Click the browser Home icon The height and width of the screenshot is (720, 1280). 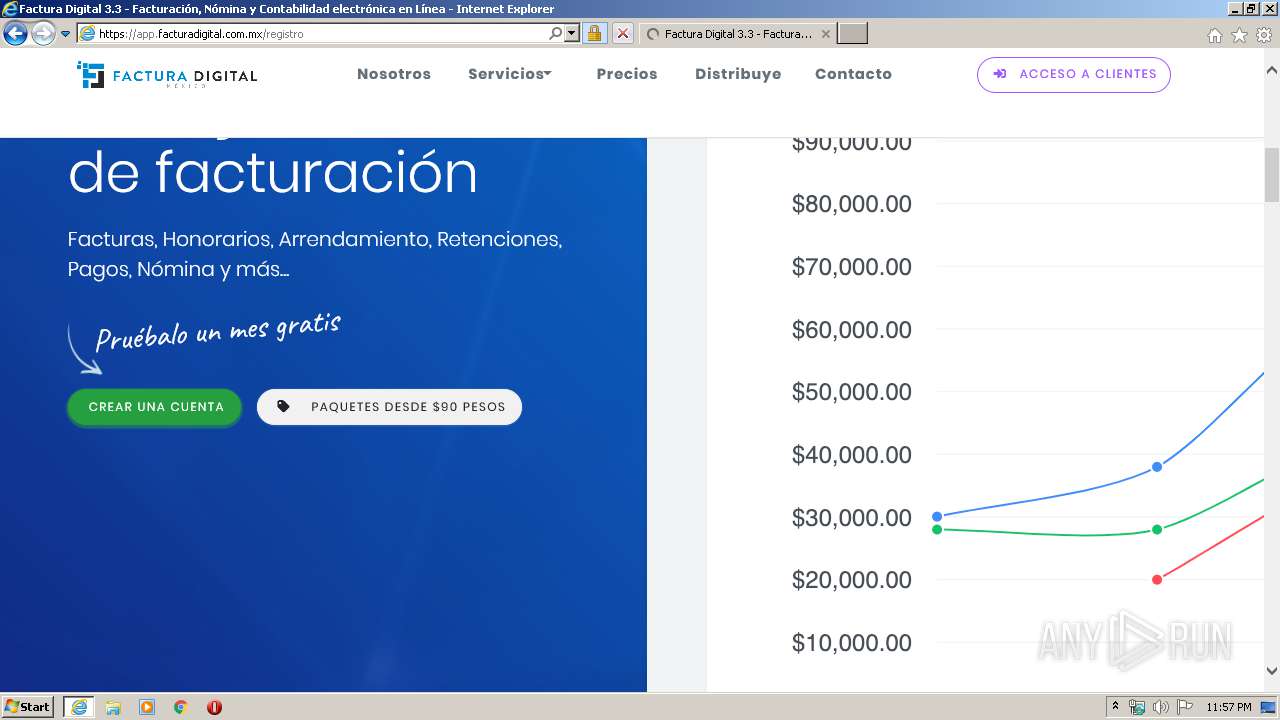click(x=1214, y=35)
